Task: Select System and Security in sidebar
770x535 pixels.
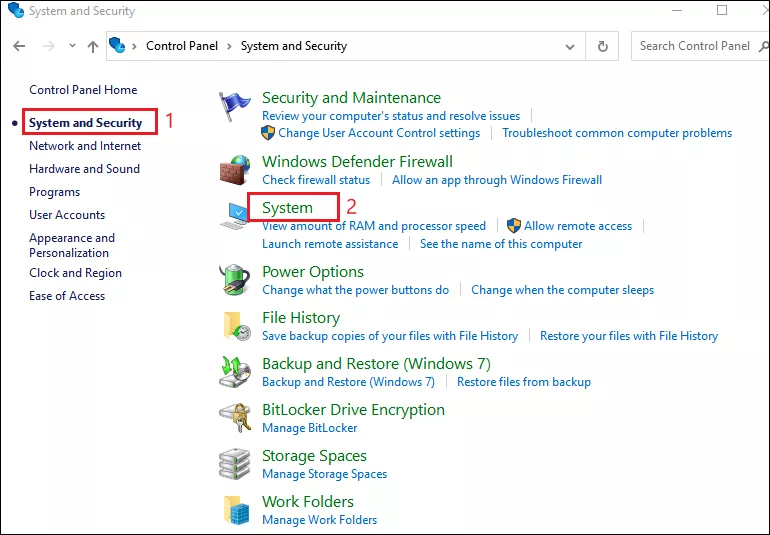Action: click(85, 123)
